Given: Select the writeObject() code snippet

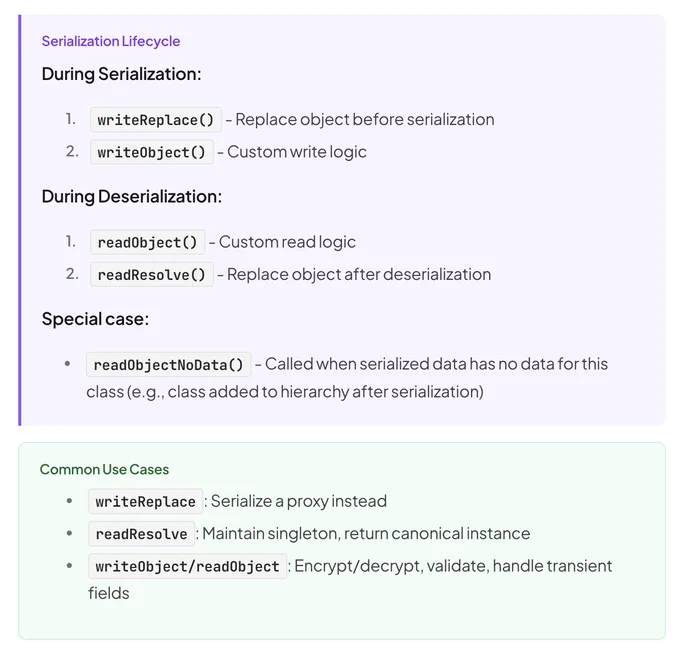Looking at the screenshot, I should [152, 152].
